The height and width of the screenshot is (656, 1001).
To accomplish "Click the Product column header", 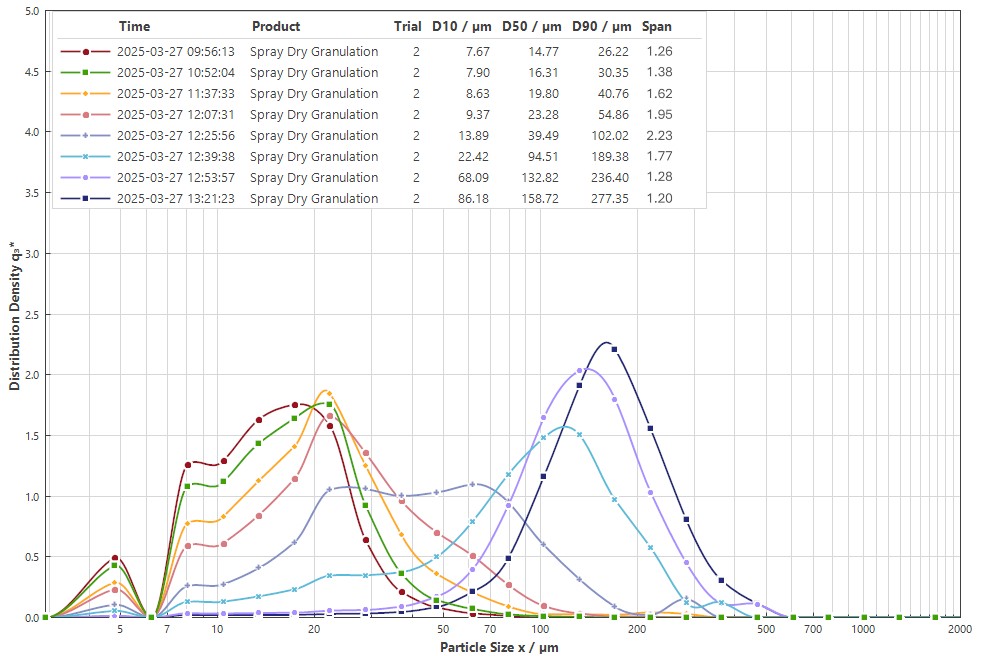I will [x=276, y=27].
